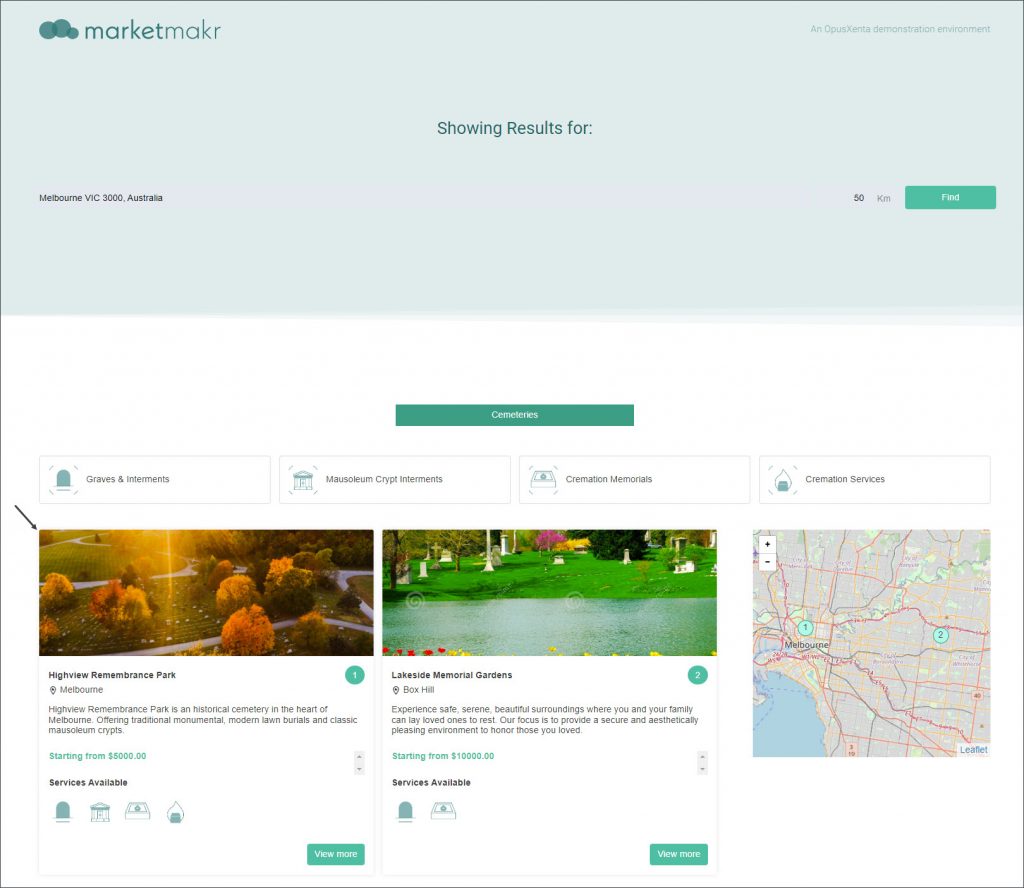This screenshot has height=888, width=1024.
Task: Click the number 1 badge on Highview card
Action: pos(355,675)
